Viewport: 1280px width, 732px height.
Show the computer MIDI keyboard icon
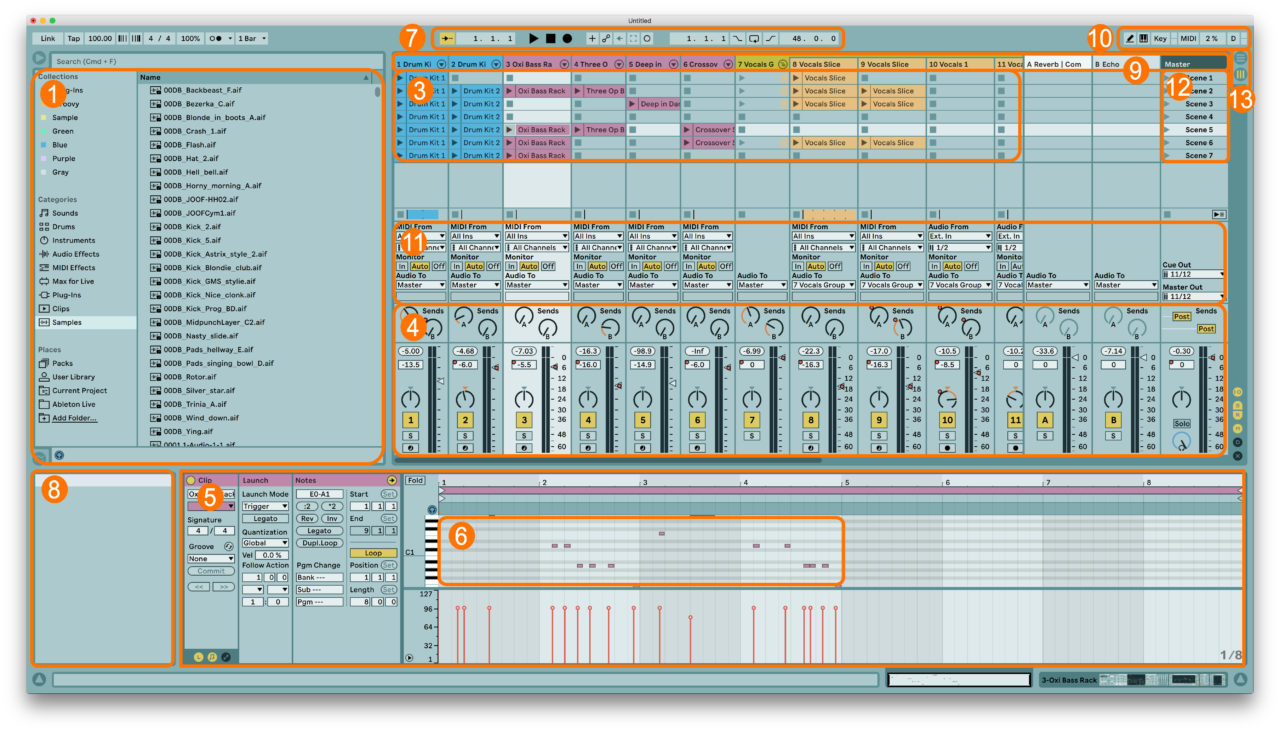click(x=1144, y=39)
